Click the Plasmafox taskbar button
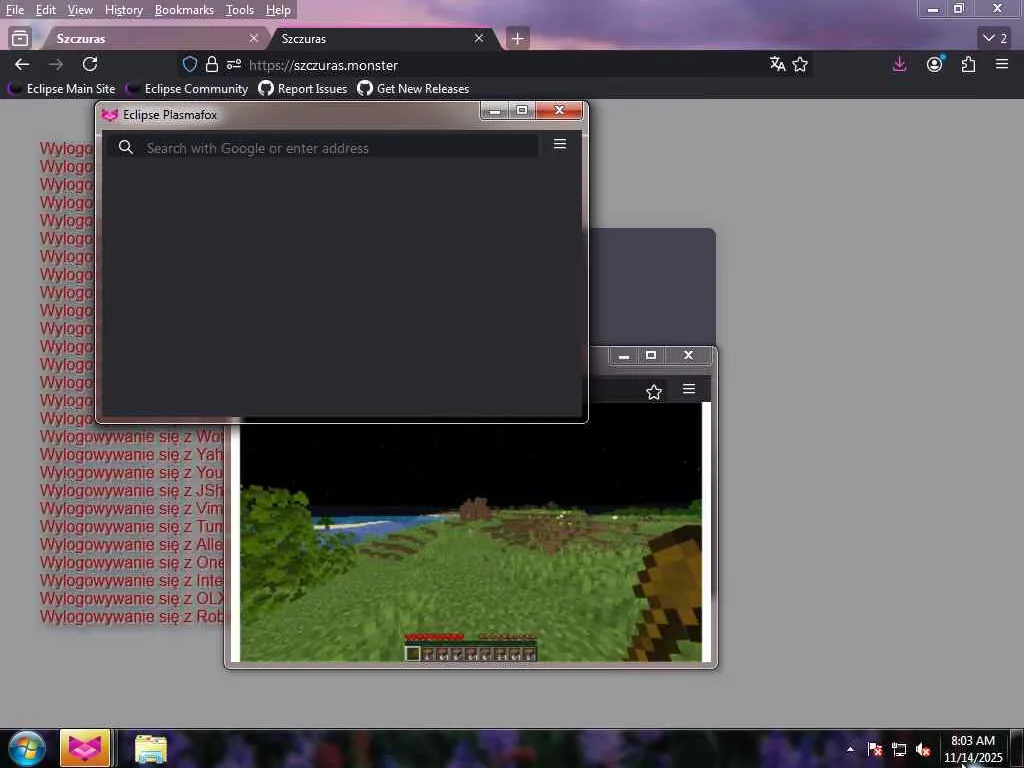The image size is (1024, 768). pos(85,748)
